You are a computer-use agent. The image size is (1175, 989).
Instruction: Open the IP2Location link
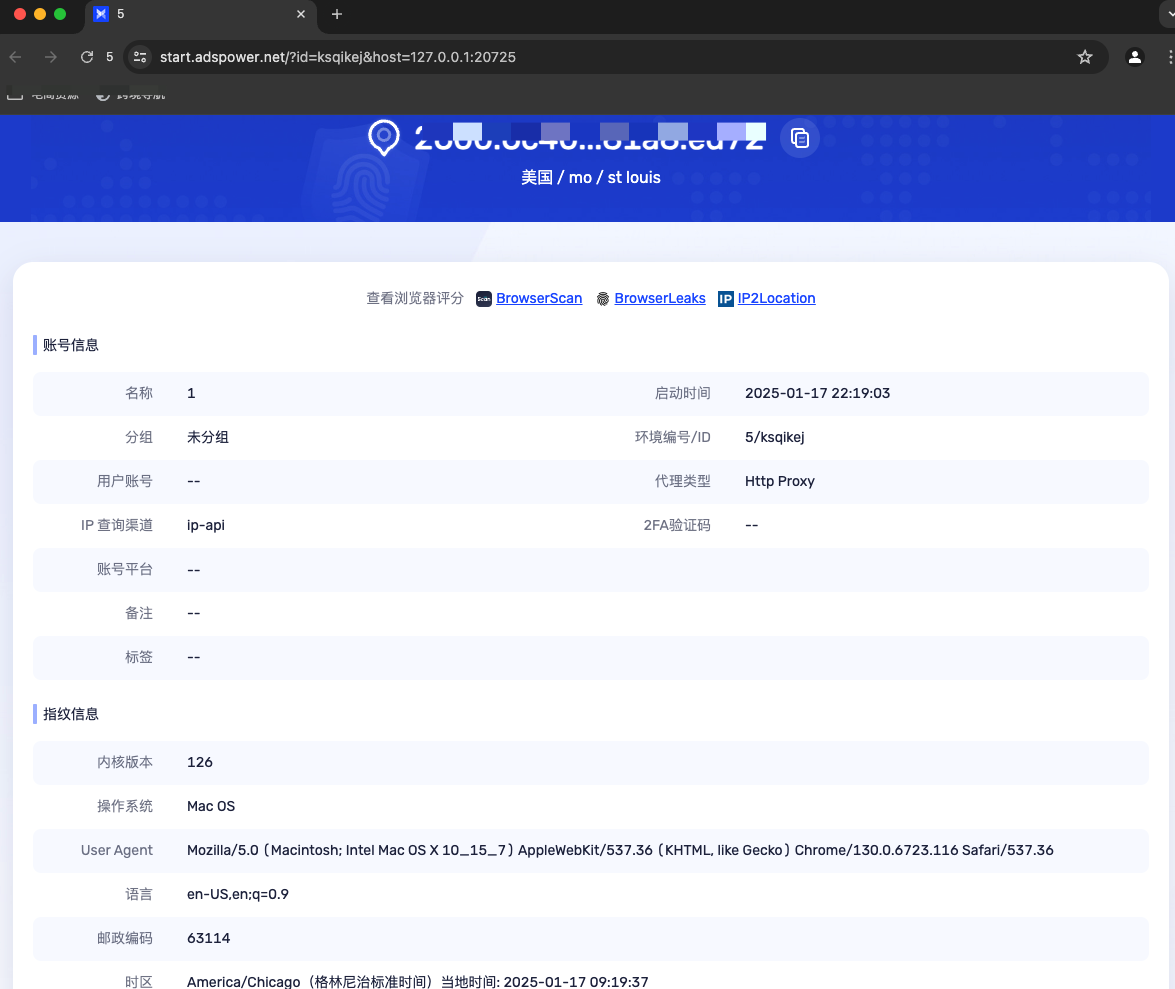tap(776, 298)
